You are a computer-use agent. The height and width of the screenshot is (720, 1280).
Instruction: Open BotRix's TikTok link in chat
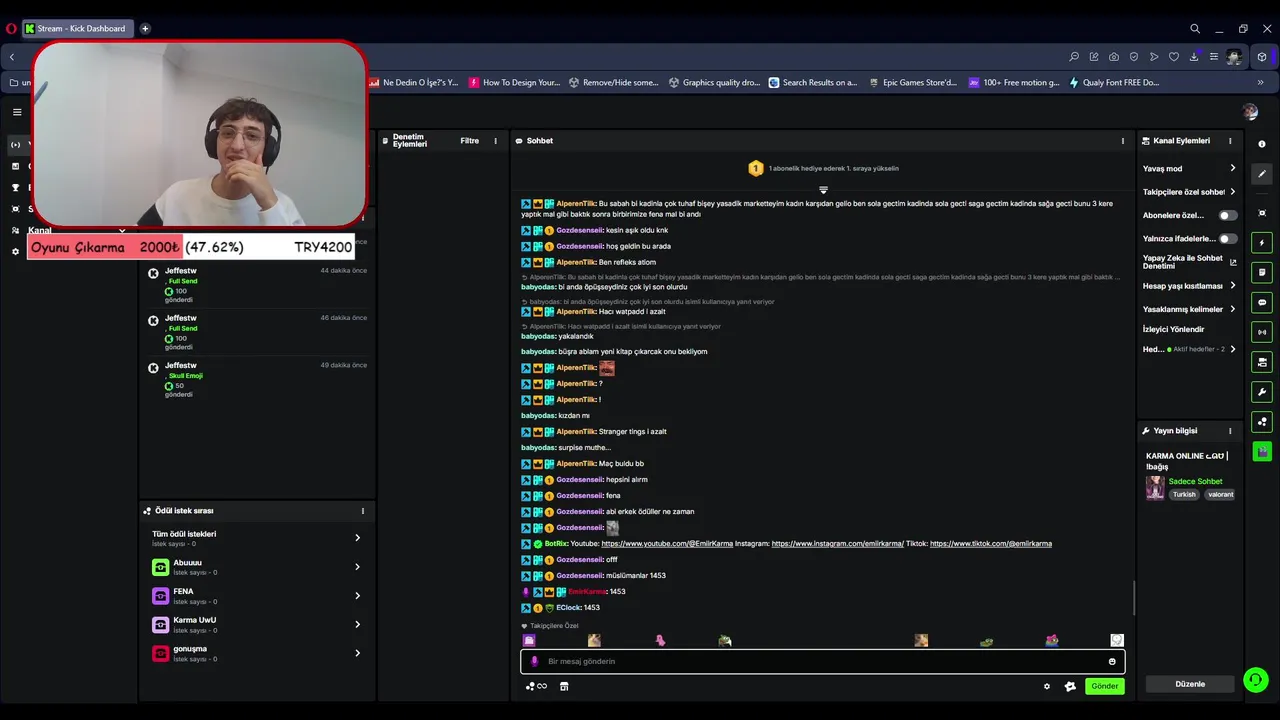click(991, 544)
